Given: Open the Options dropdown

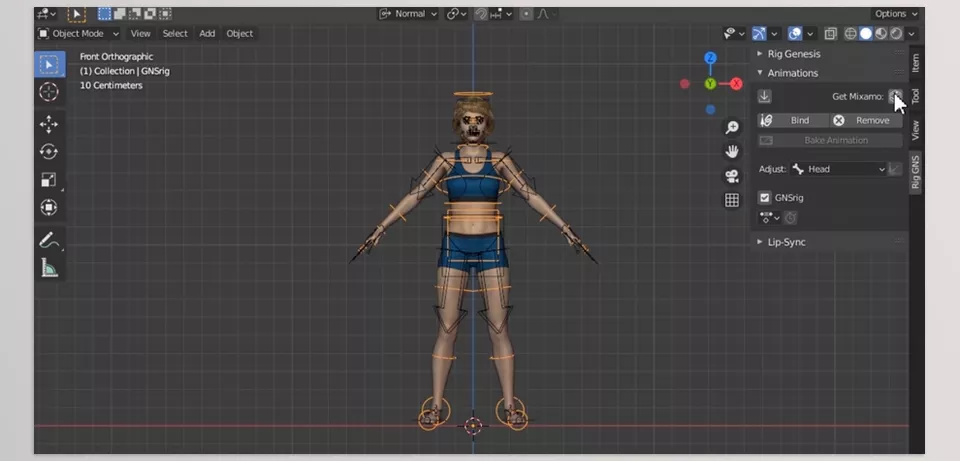Looking at the screenshot, I should (x=896, y=13).
